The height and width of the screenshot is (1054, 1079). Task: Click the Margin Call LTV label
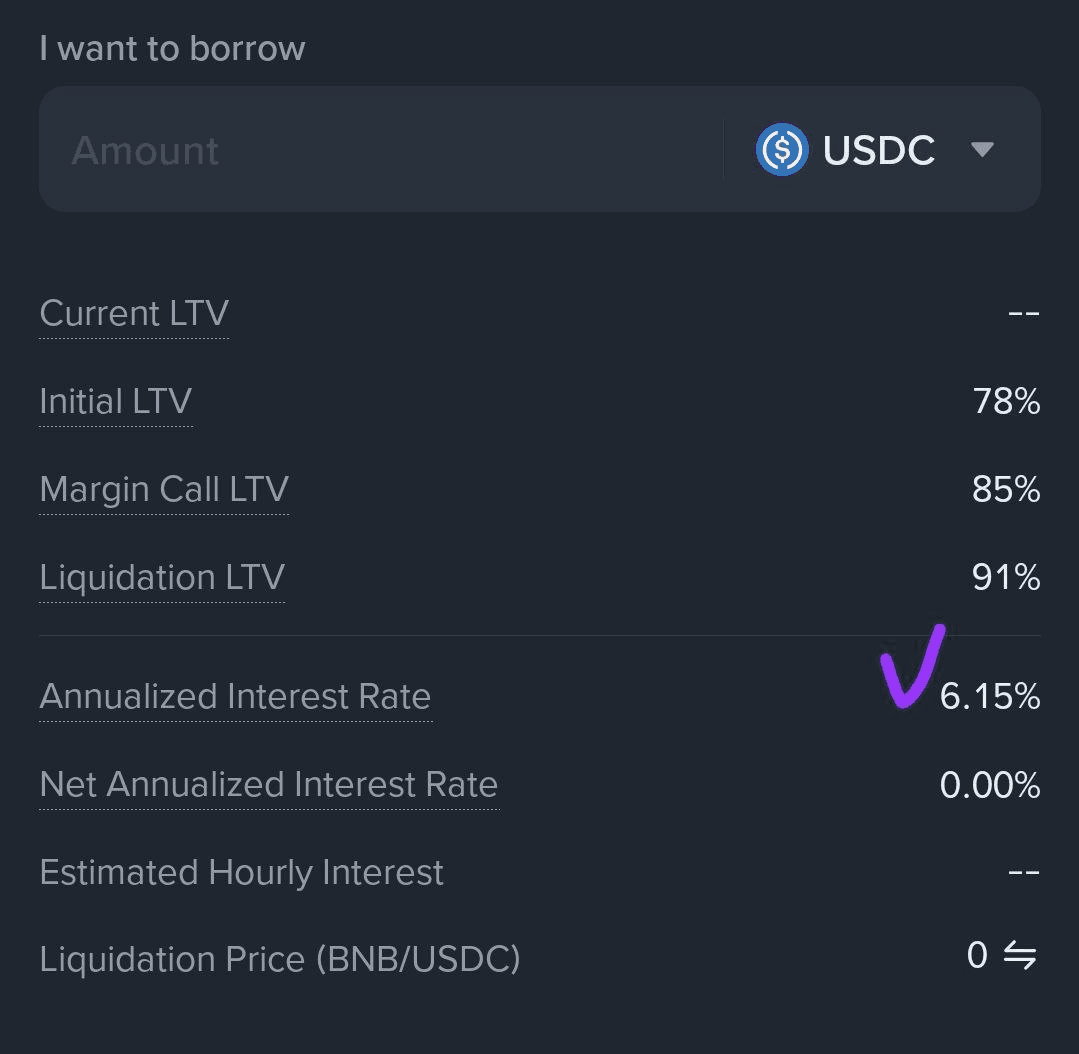point(164,489)
